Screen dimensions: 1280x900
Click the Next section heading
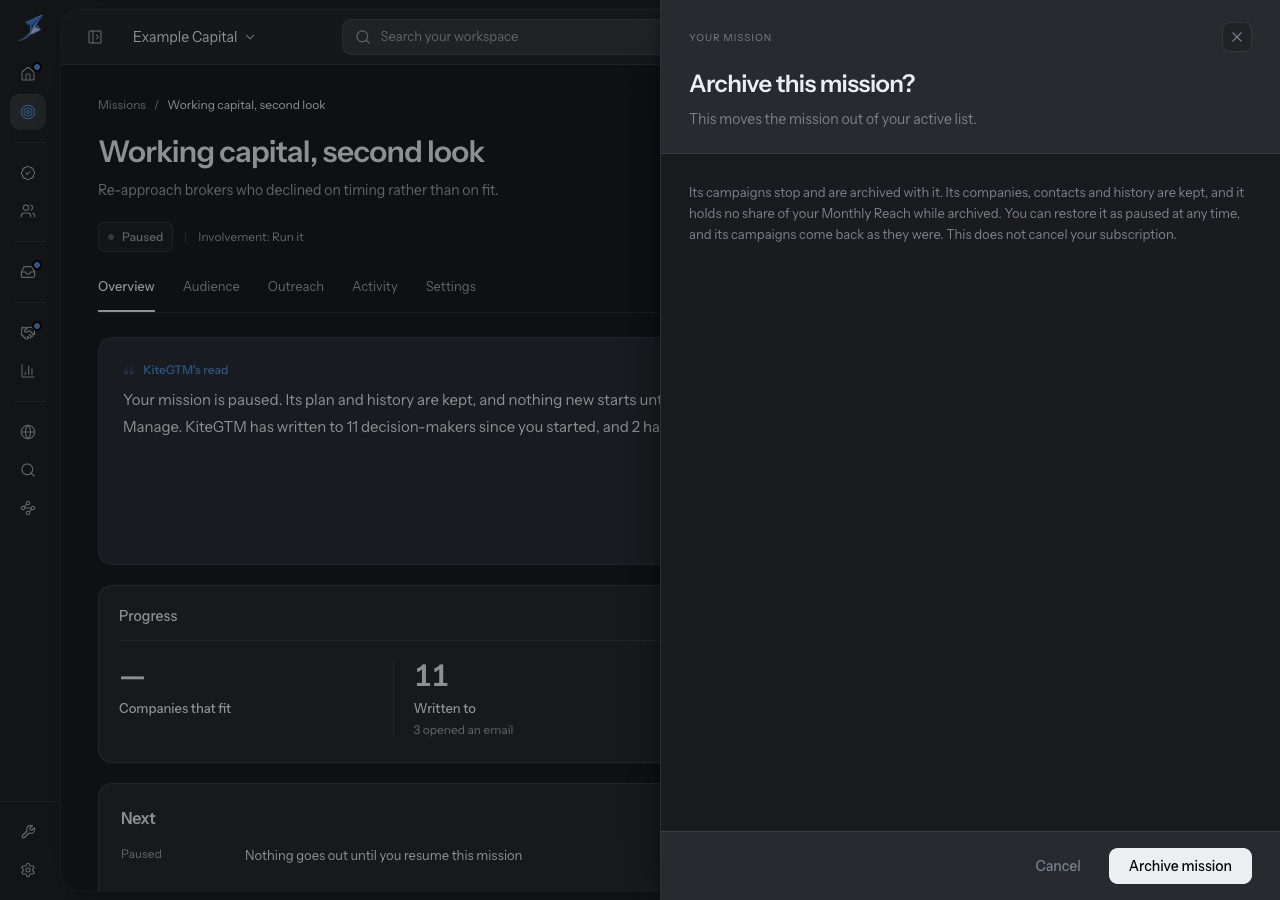point(138,818)
